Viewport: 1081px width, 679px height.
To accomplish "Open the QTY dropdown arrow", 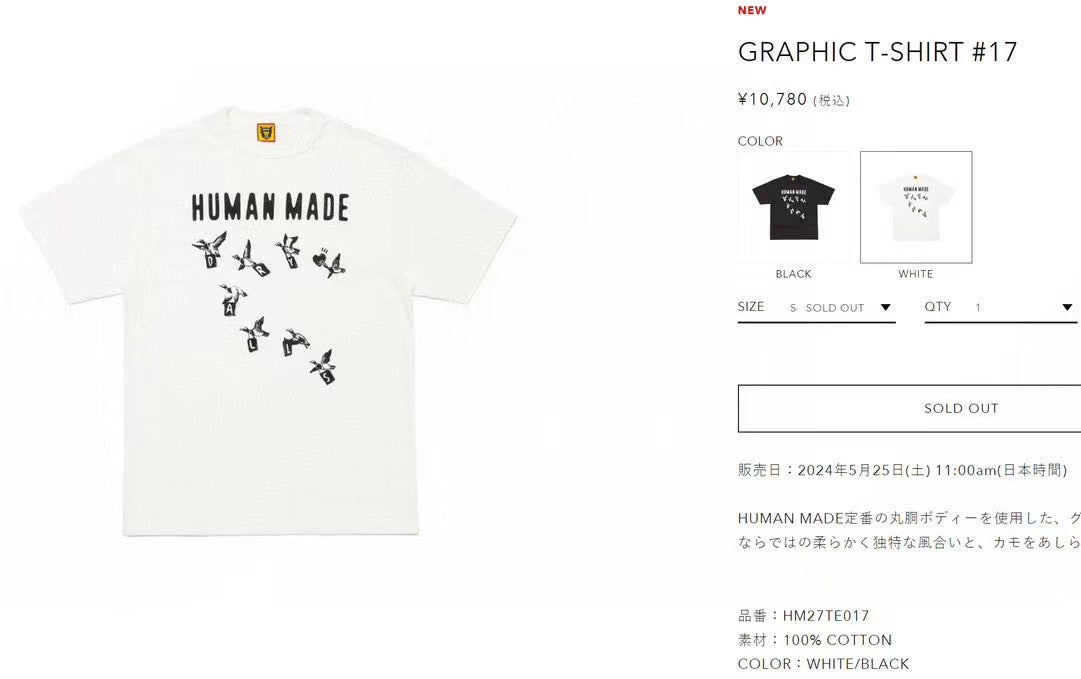I will 1067,307.
